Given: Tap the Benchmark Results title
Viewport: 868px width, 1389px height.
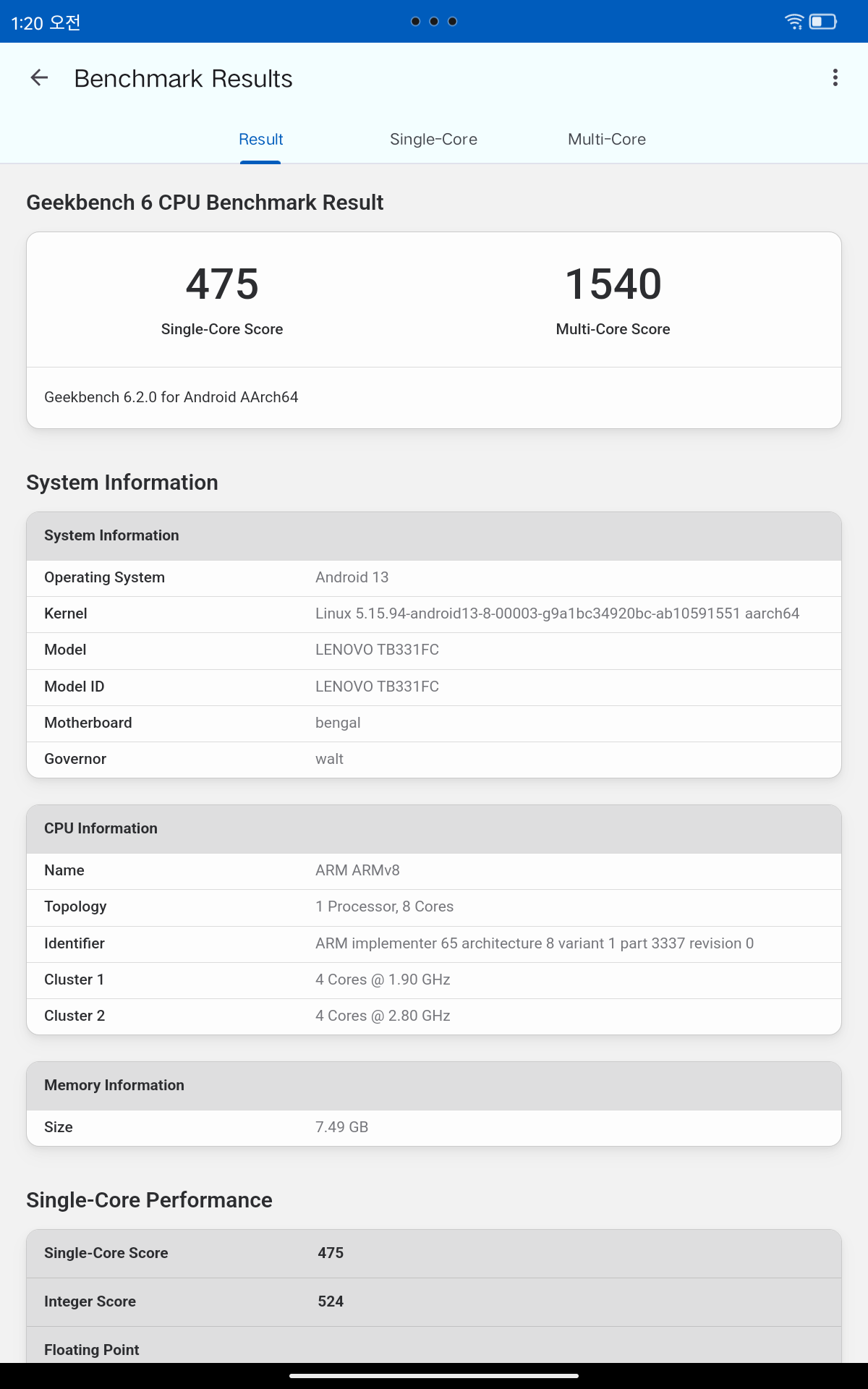Looking at the screenshot, I should [x=183, y=79].
